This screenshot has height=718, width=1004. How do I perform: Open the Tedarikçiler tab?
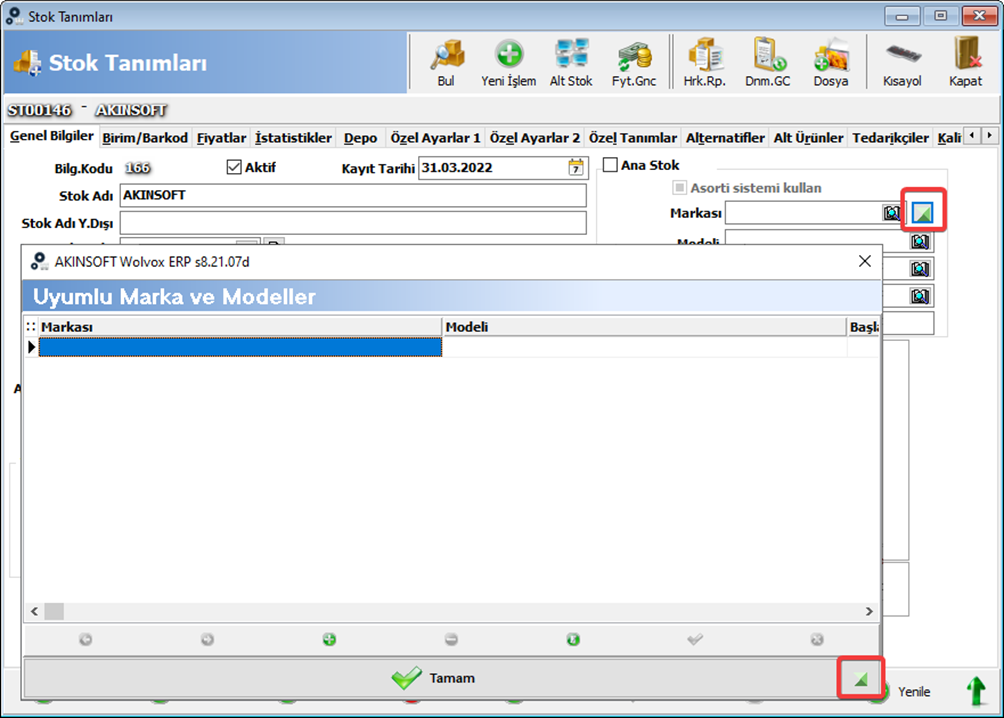click(890, 138)
